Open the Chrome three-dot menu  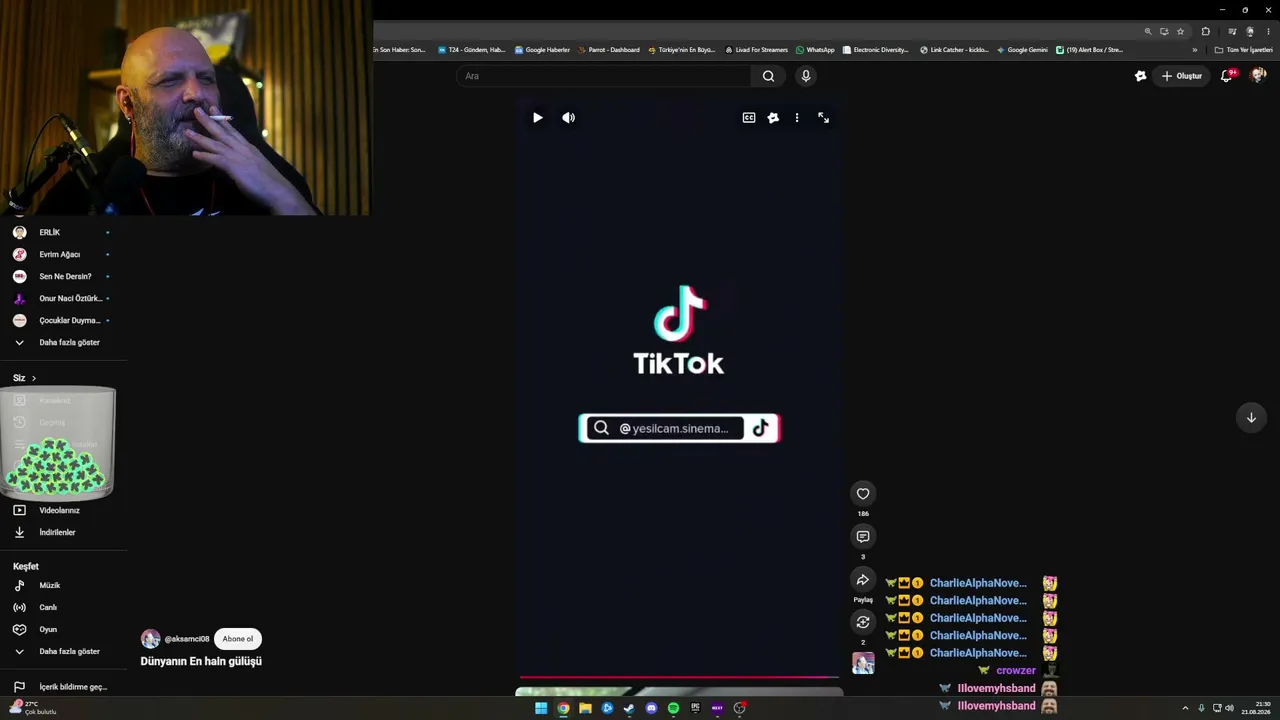click(1268, 31)
